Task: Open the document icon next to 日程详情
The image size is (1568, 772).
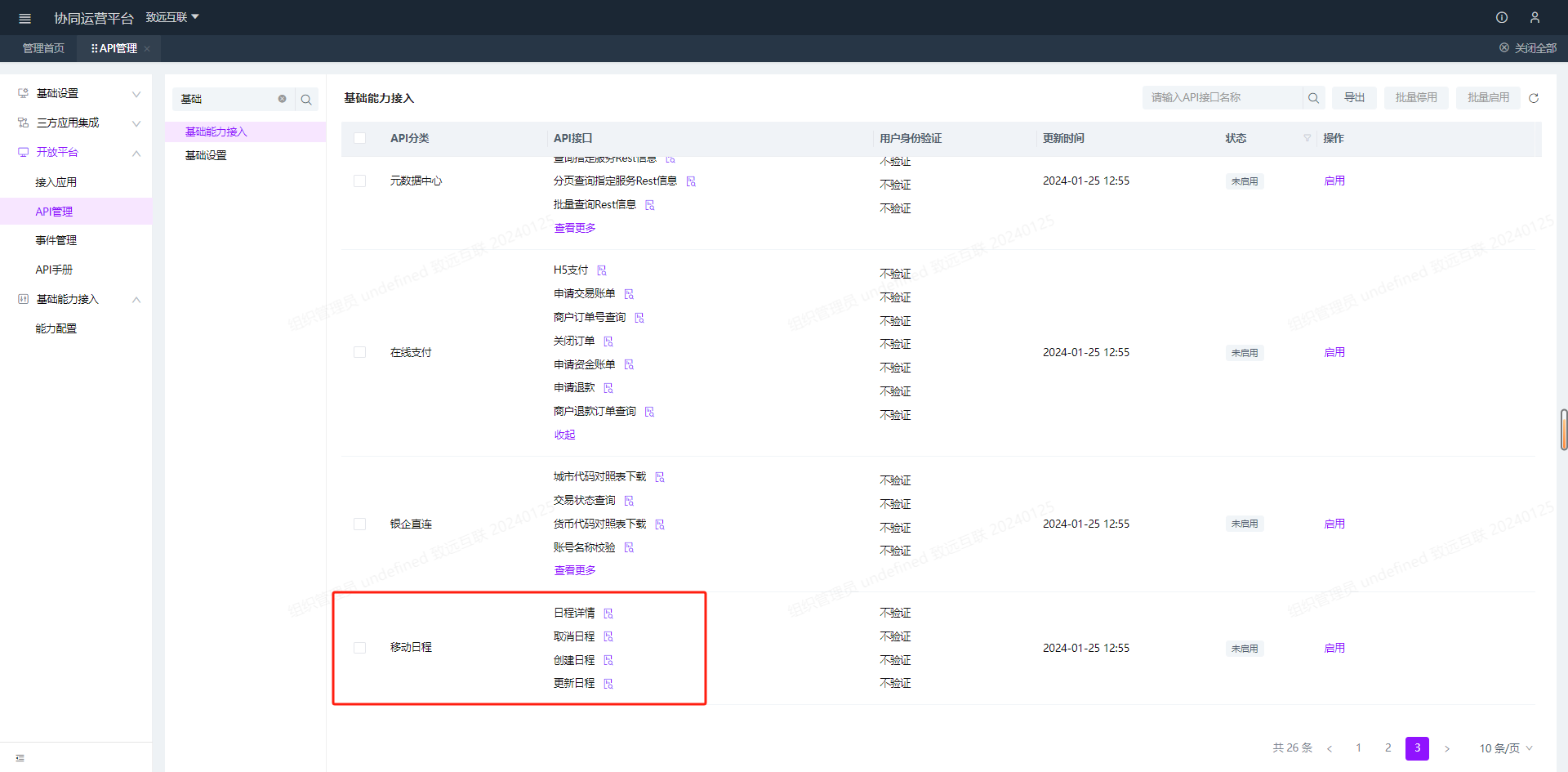Action: (x=608, y=614)
